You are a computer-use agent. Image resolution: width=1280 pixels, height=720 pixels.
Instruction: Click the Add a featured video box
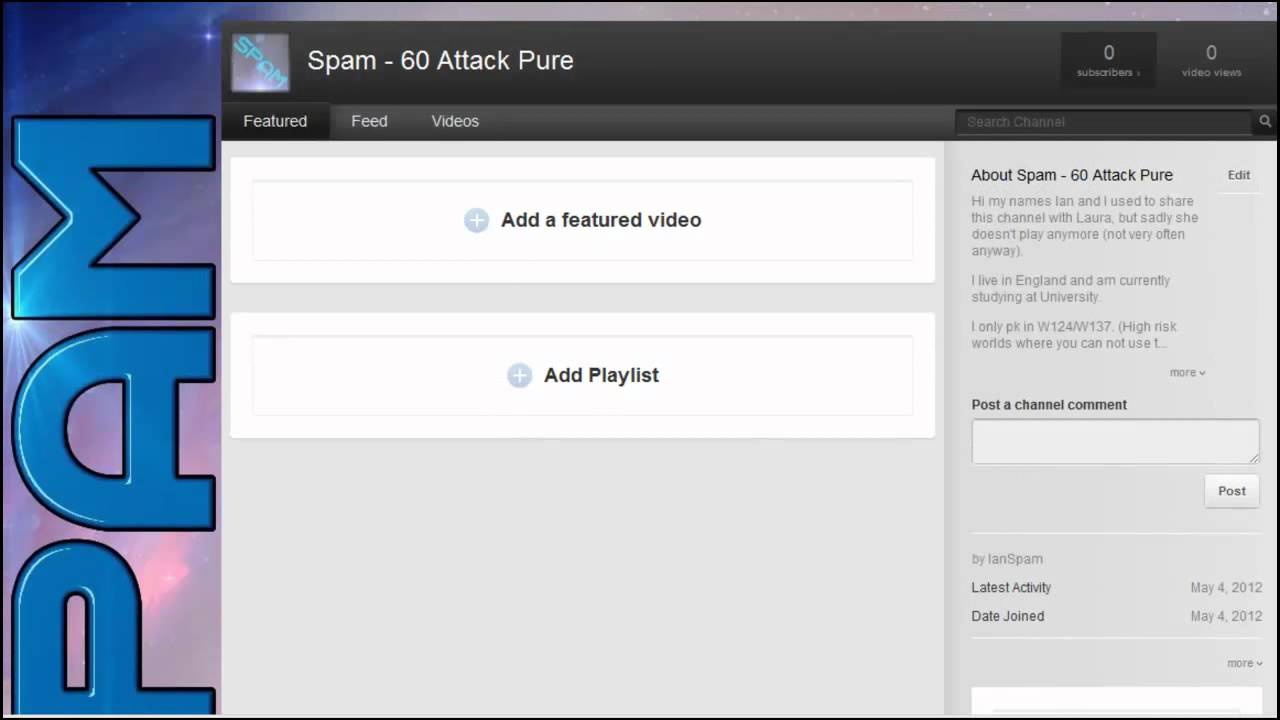coord(583,220)
